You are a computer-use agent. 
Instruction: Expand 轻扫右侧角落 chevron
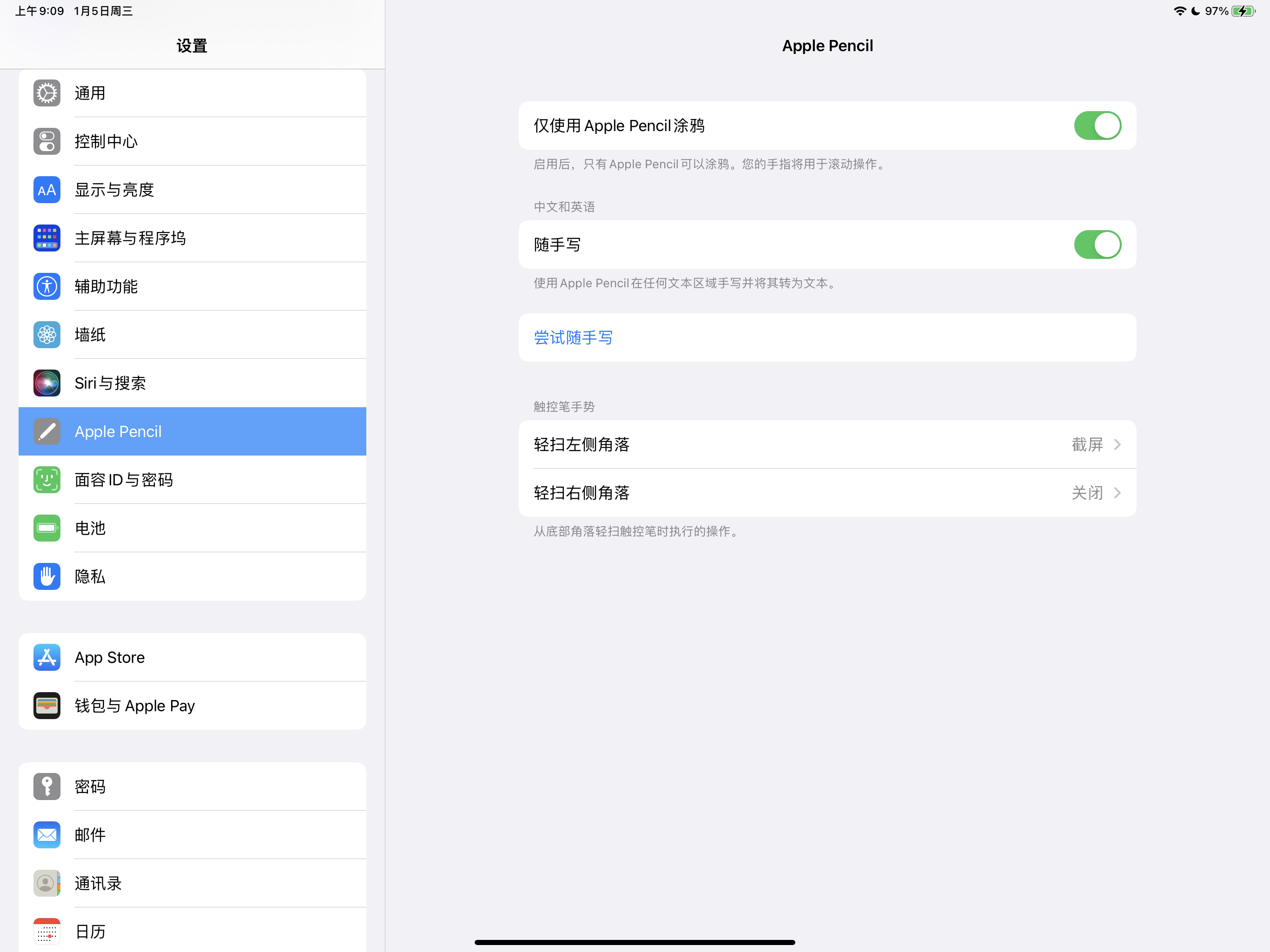point(1117,493)
